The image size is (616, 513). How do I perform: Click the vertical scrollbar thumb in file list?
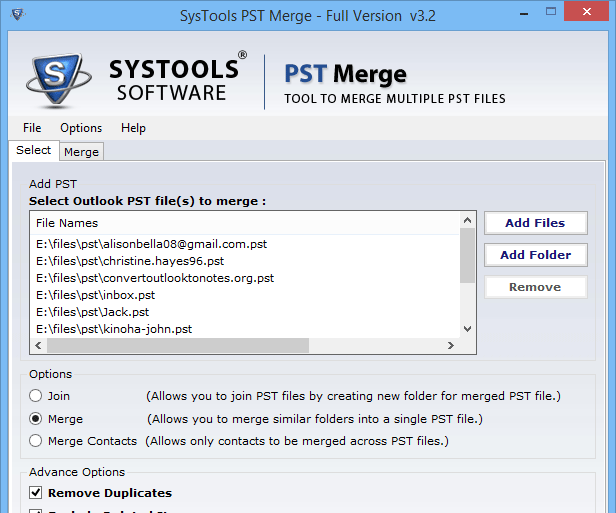[467, 255]
